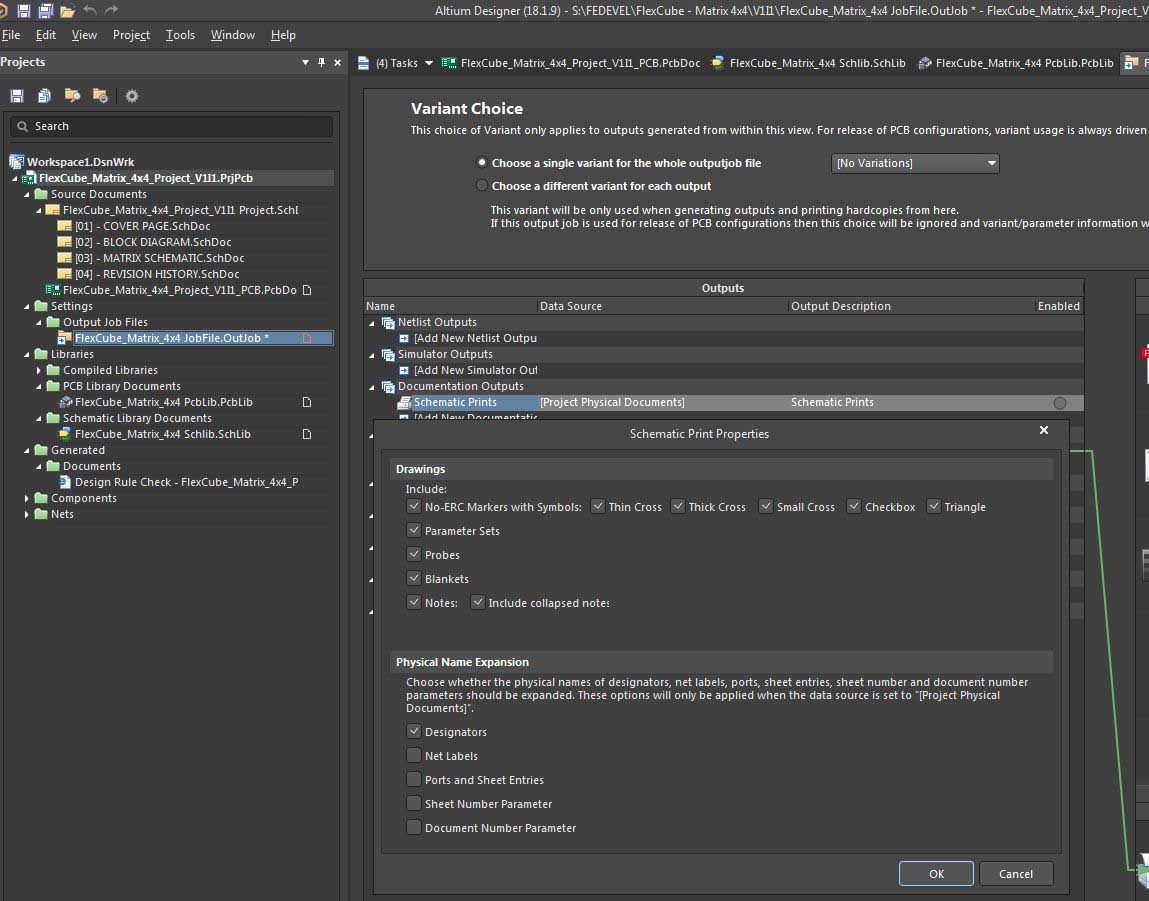Screen dimensions: 1149x901
Task: Click the Schematic Prints output icon
Action: pyautogui.click(x=404, y=402)
